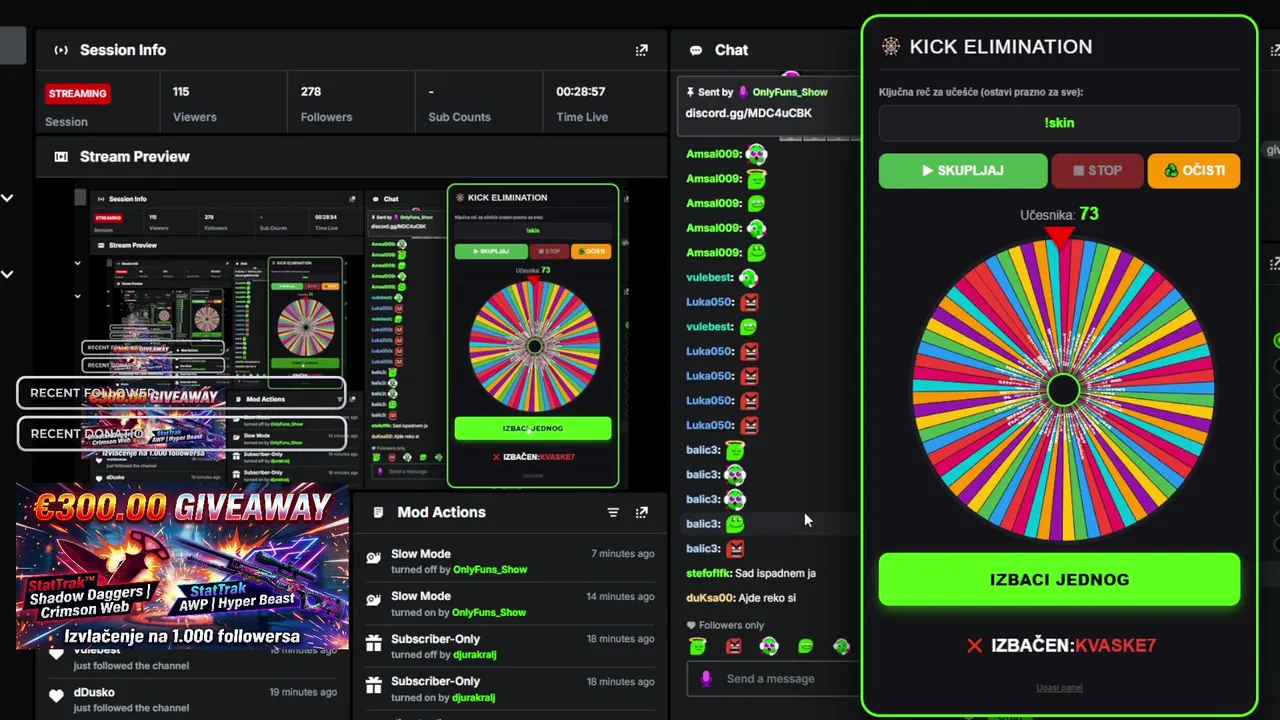
Task: Click the purple microphone icon in message box
Action: tap(706, 678)
